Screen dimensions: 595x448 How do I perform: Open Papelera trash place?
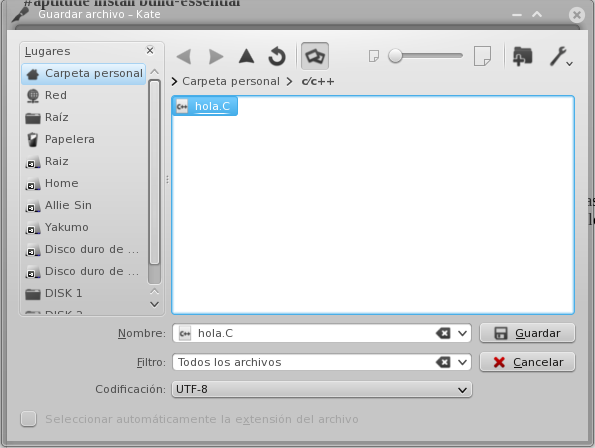[84, 140]
